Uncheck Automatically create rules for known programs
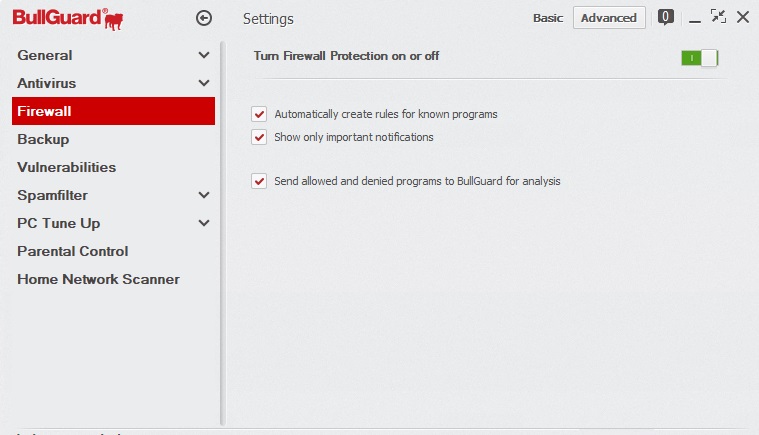This screenshot has width=759, height=435. (260, 114)
